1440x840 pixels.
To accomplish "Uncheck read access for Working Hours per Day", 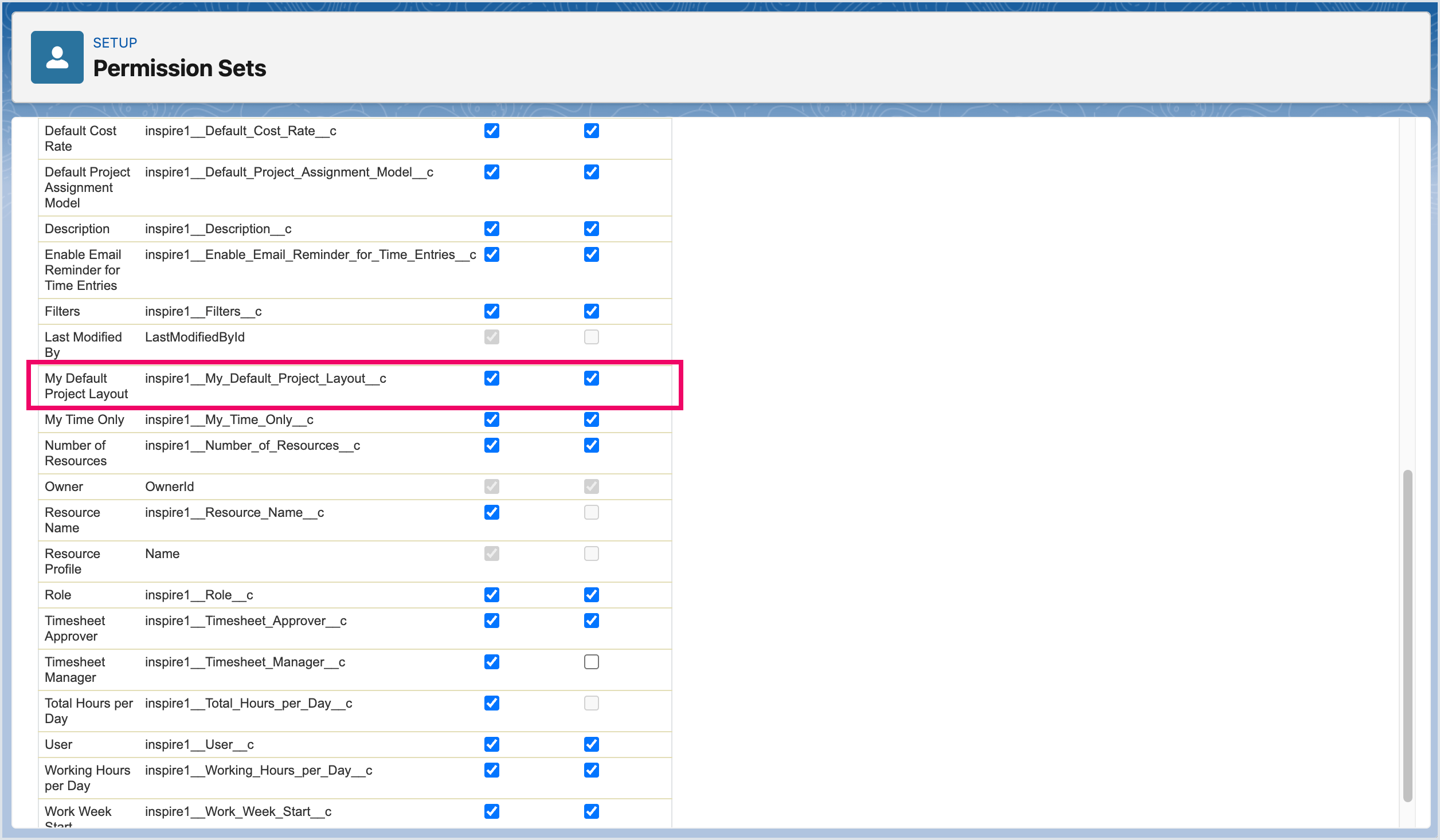I will point(491,771).
